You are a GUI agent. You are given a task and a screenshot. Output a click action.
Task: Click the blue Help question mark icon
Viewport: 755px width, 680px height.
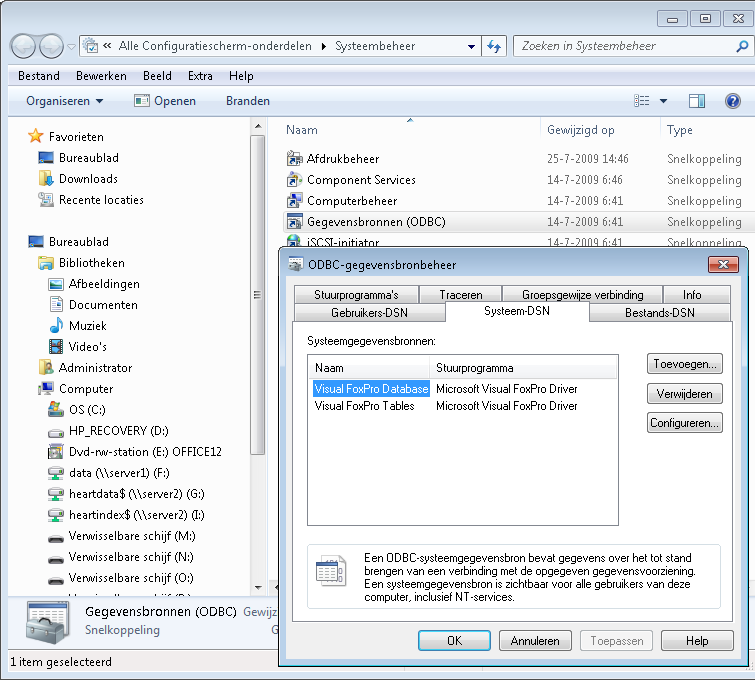click(x=732, y=101)
